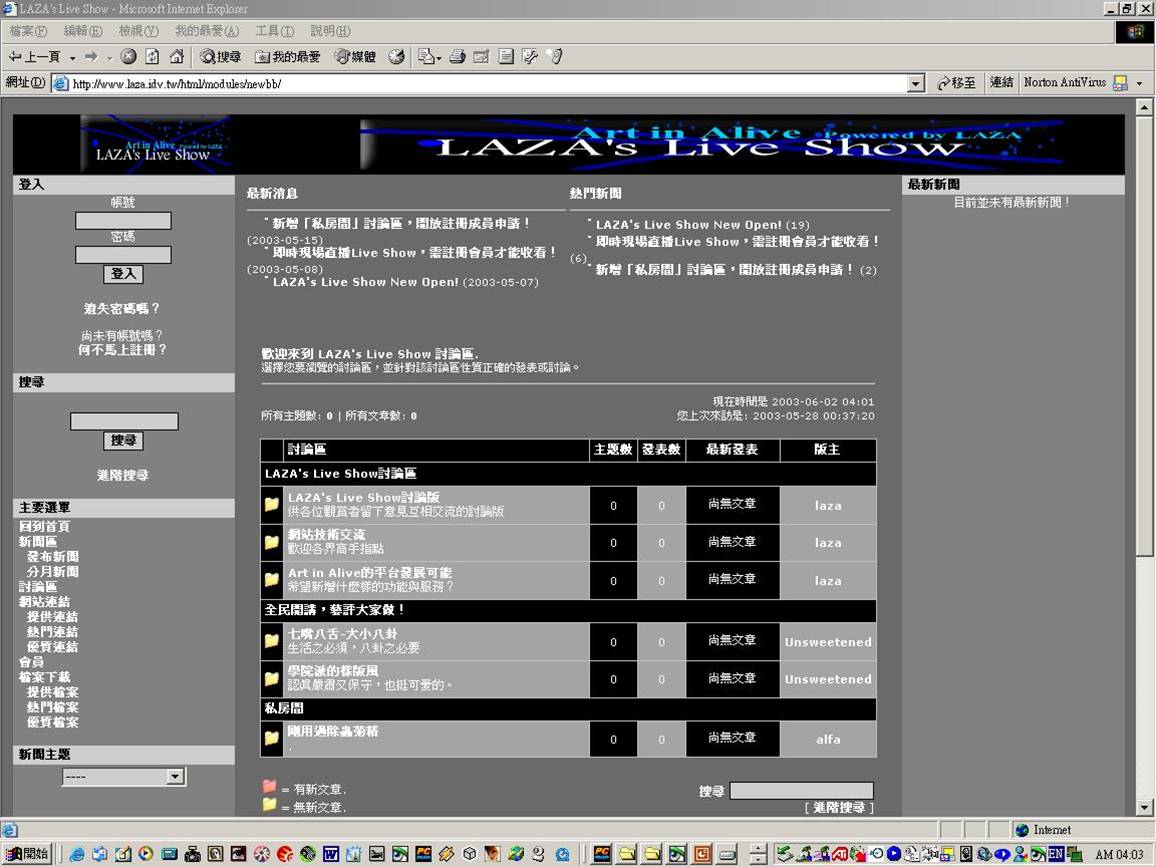Open the 熱門連結 sidebar link

(x=52, y=632)
